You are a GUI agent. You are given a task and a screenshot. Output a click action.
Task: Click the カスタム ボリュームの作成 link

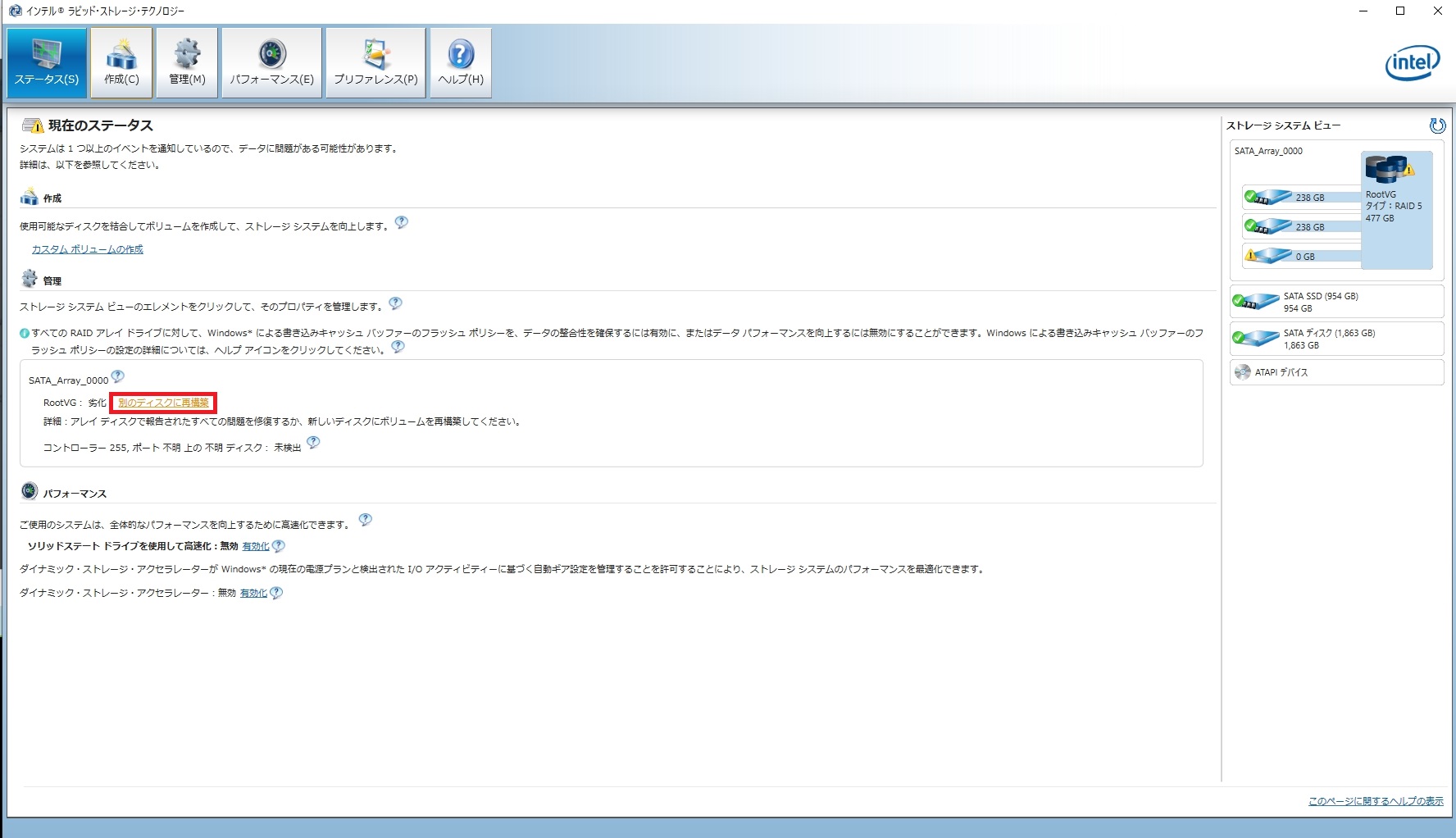pos(87,249)
